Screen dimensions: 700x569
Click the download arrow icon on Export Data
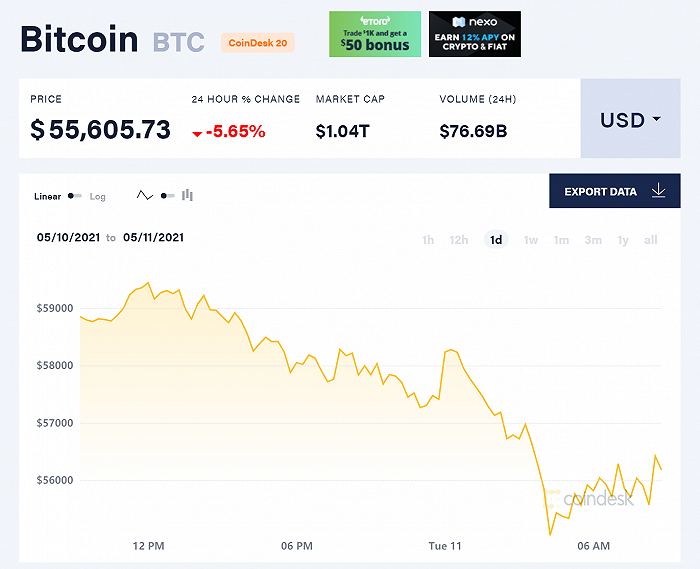[658, 191]
